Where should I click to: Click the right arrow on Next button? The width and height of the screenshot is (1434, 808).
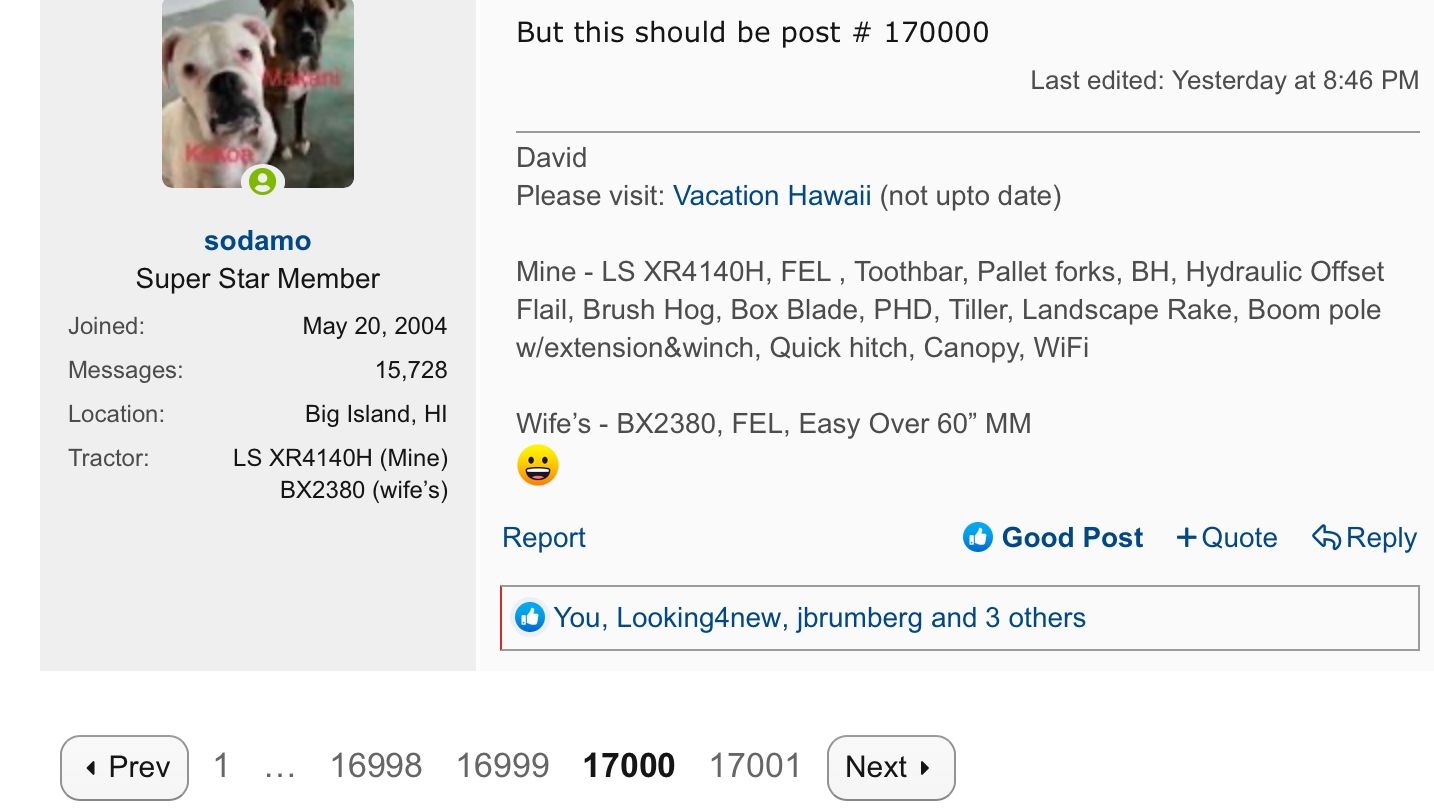tap(925, 768)
